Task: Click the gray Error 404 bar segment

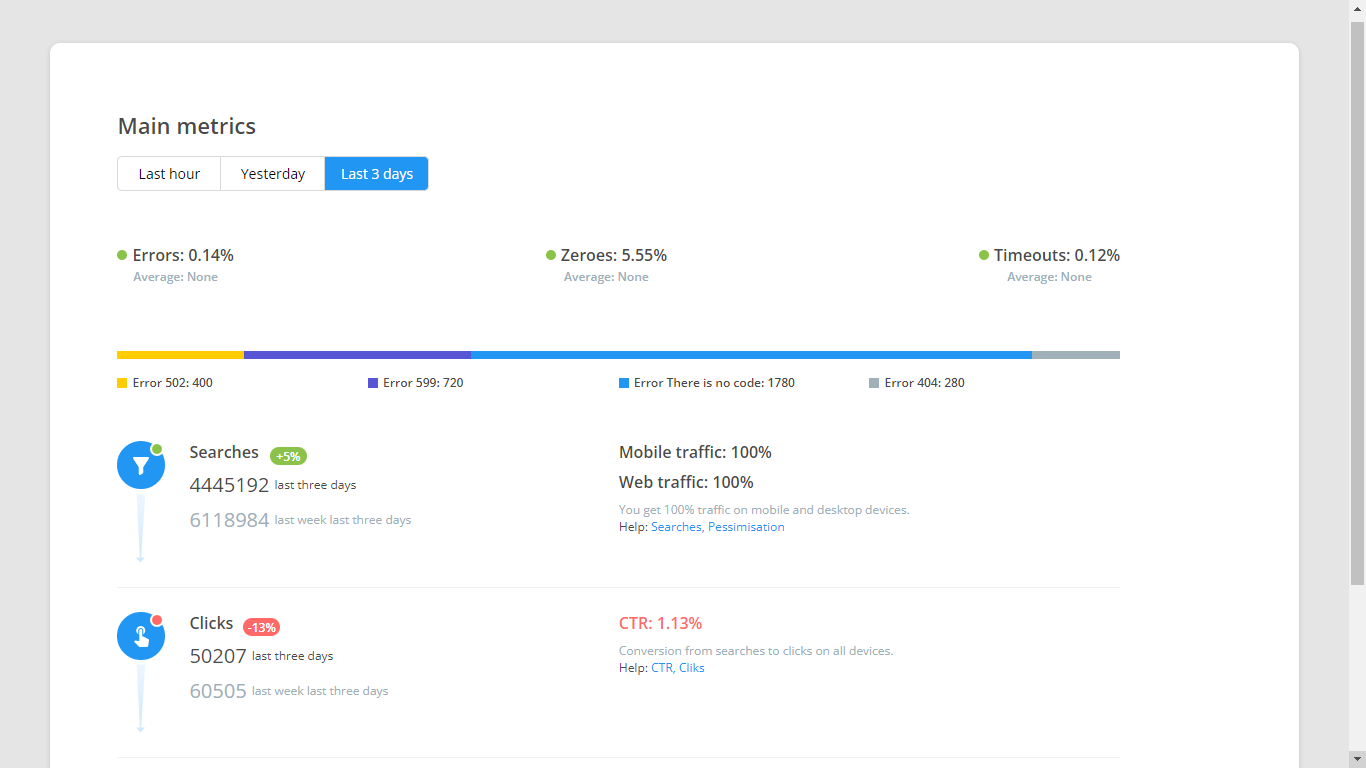Action: click(1076, 355)
